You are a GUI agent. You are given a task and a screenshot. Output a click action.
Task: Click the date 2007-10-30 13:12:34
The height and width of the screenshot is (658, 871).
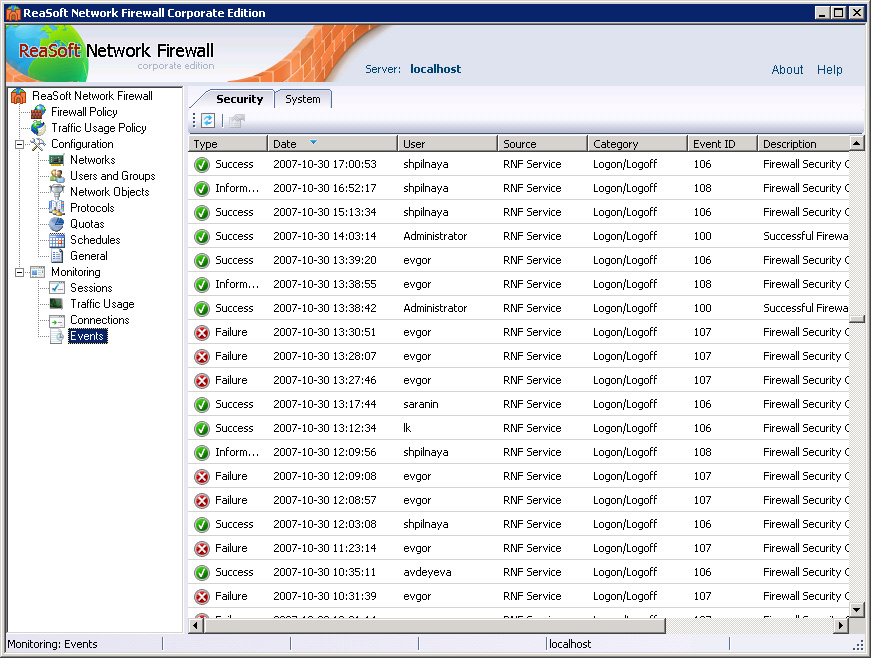(x=324, y=428)
